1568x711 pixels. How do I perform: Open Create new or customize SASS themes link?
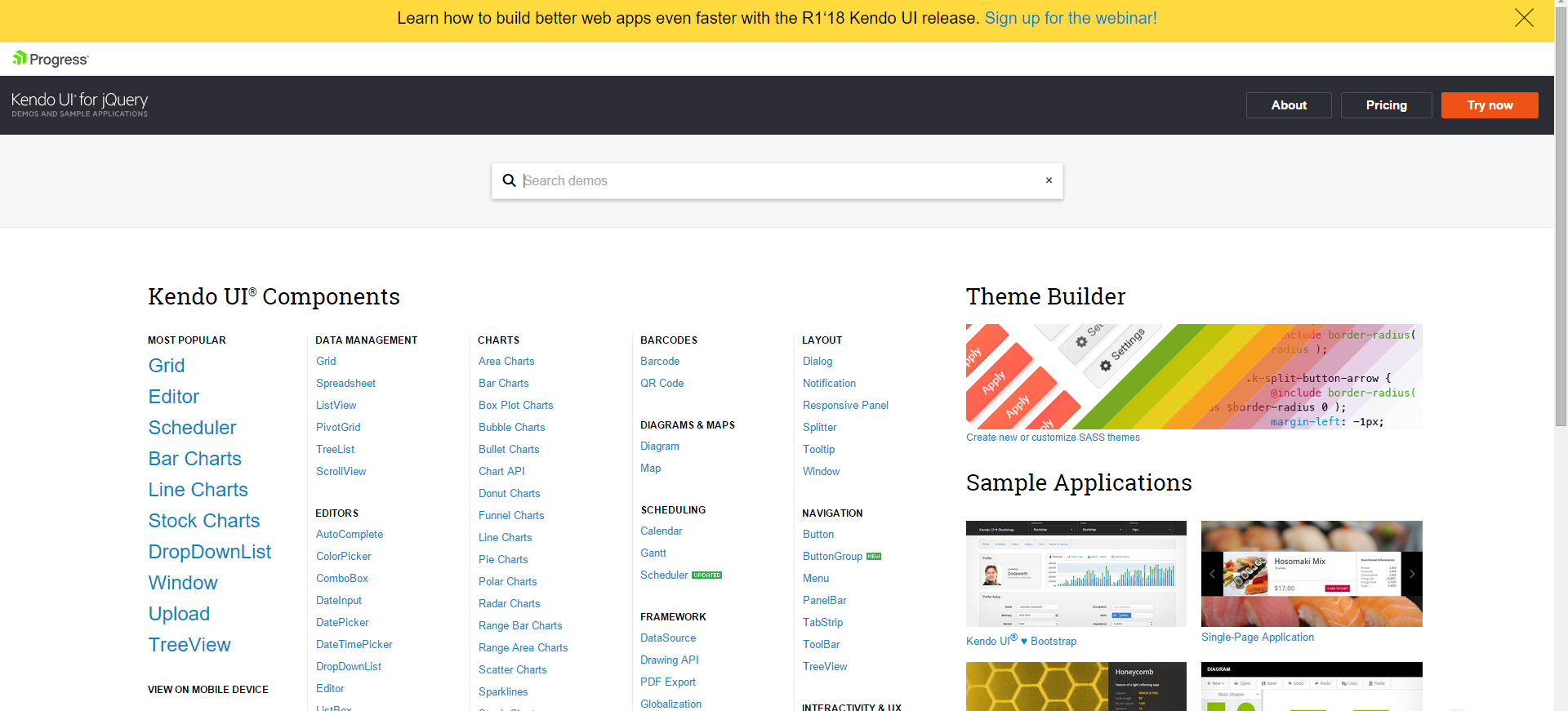pyautogui.click(x=1053, y=438)
